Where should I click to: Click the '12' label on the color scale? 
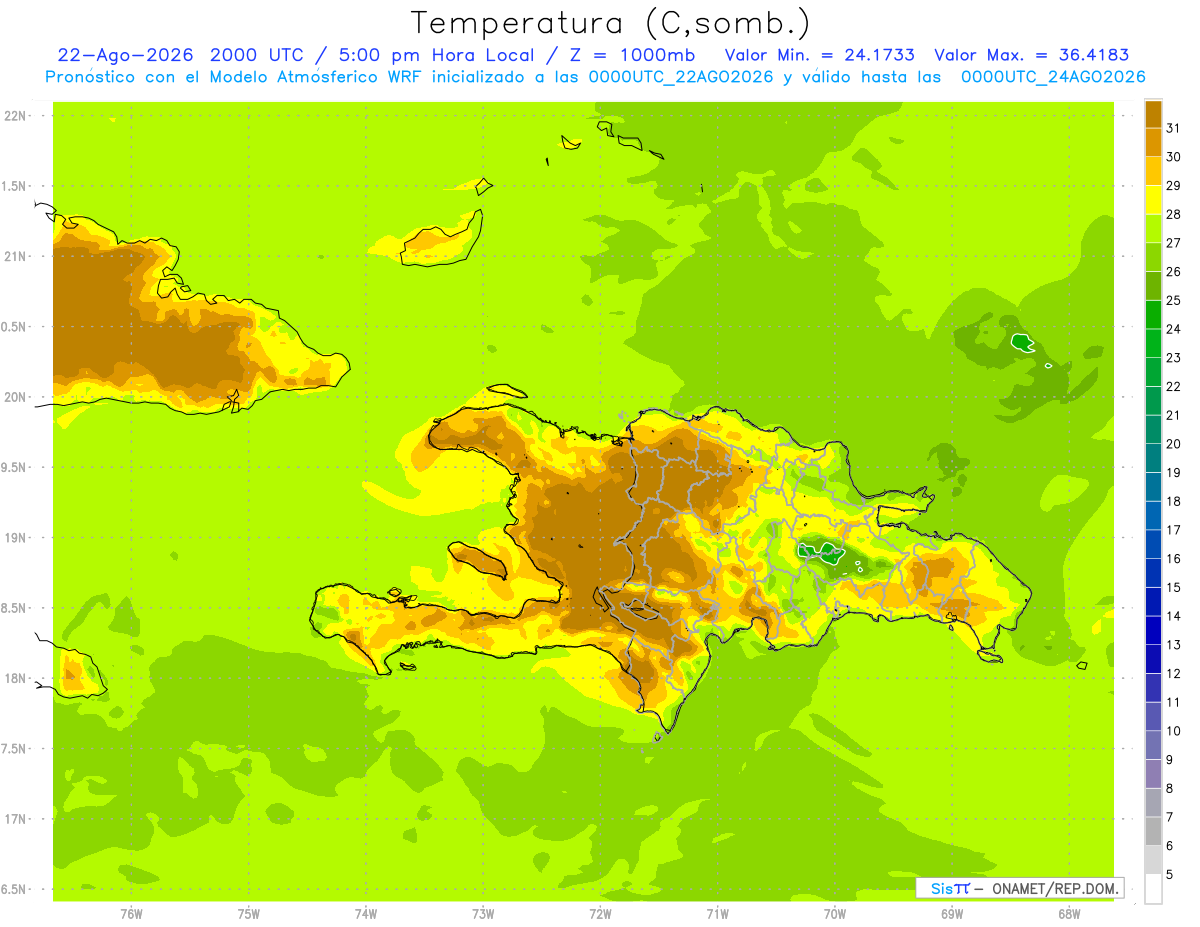[x=1173, y=674]
